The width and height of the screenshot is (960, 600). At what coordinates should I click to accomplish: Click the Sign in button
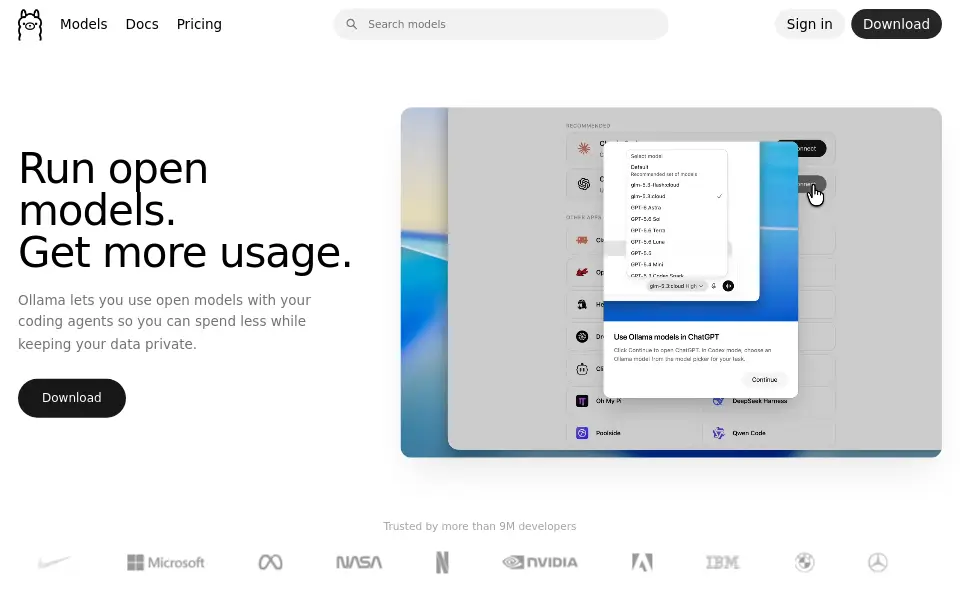coord(809,24)
